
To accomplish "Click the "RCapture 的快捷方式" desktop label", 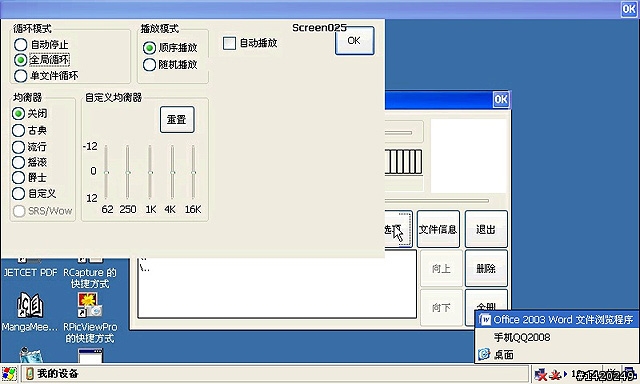I will [x=90, y=278].
